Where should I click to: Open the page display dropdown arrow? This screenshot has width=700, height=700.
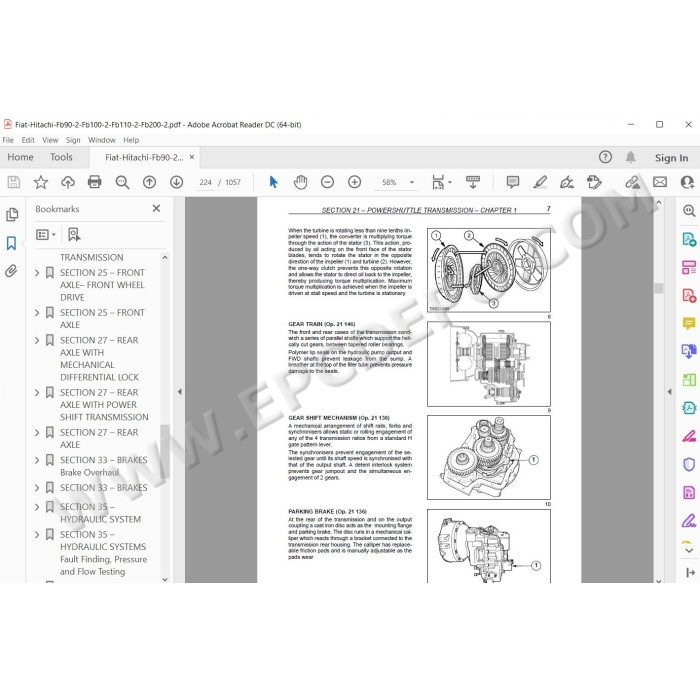(450, 182)
